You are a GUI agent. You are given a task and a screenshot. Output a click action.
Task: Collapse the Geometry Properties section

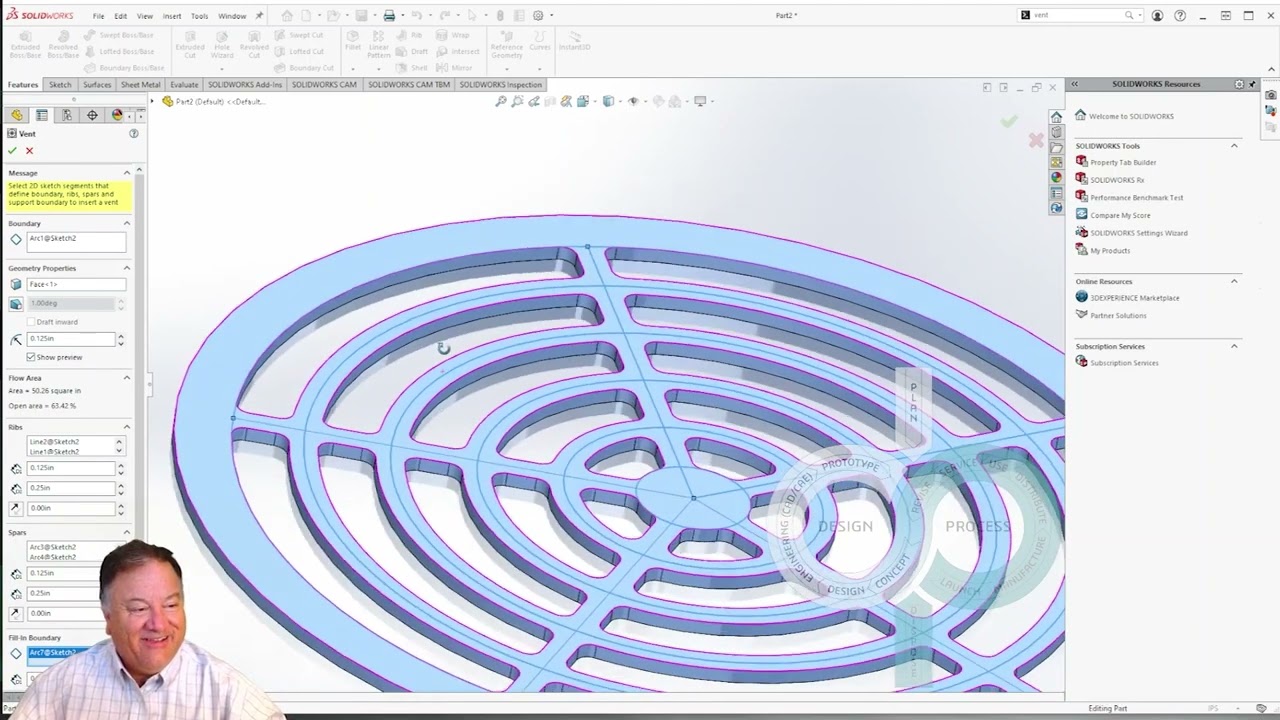[127, 268]
